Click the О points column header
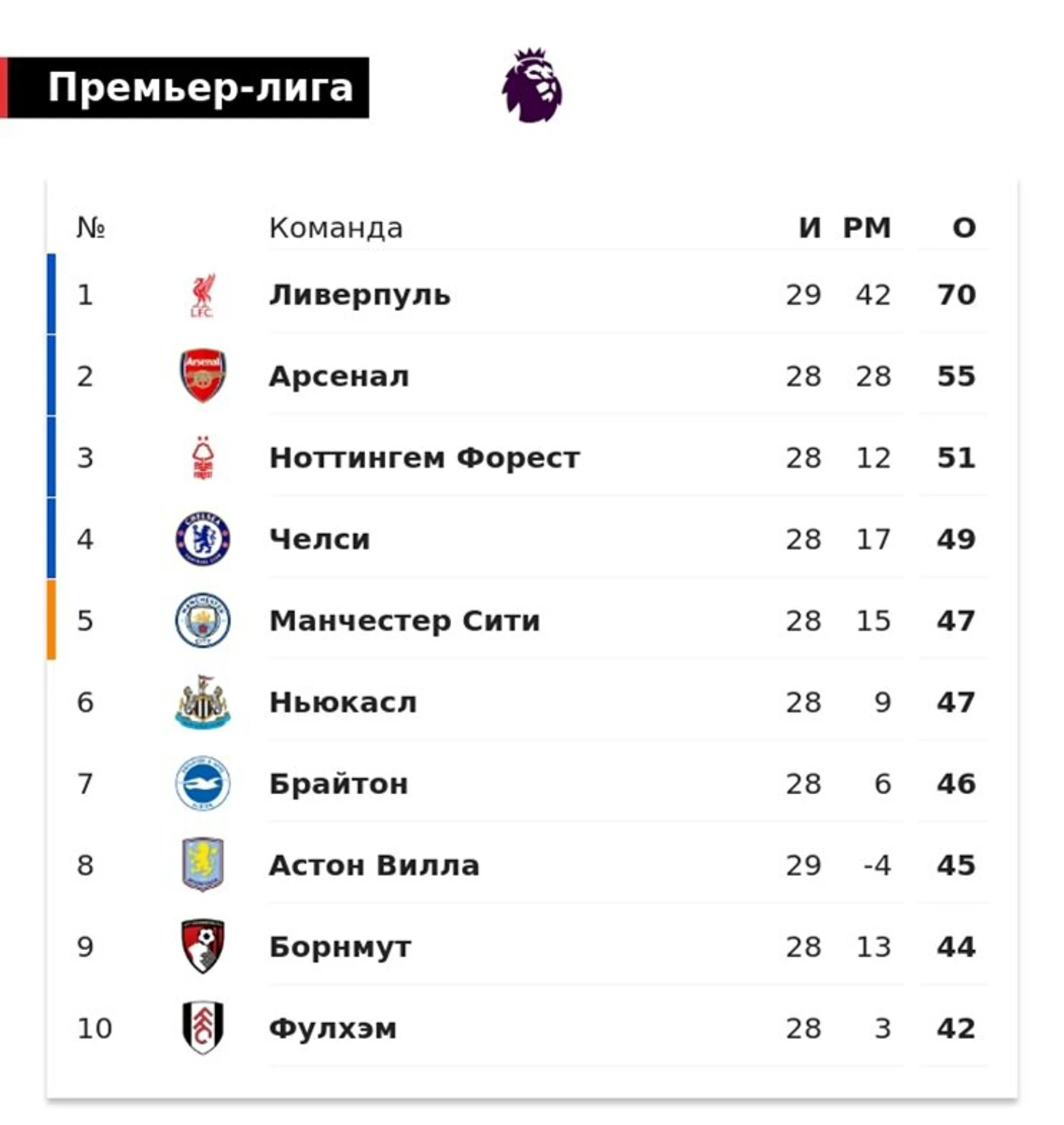This screenshot has height=1125, width=1064. coord(964,228)
